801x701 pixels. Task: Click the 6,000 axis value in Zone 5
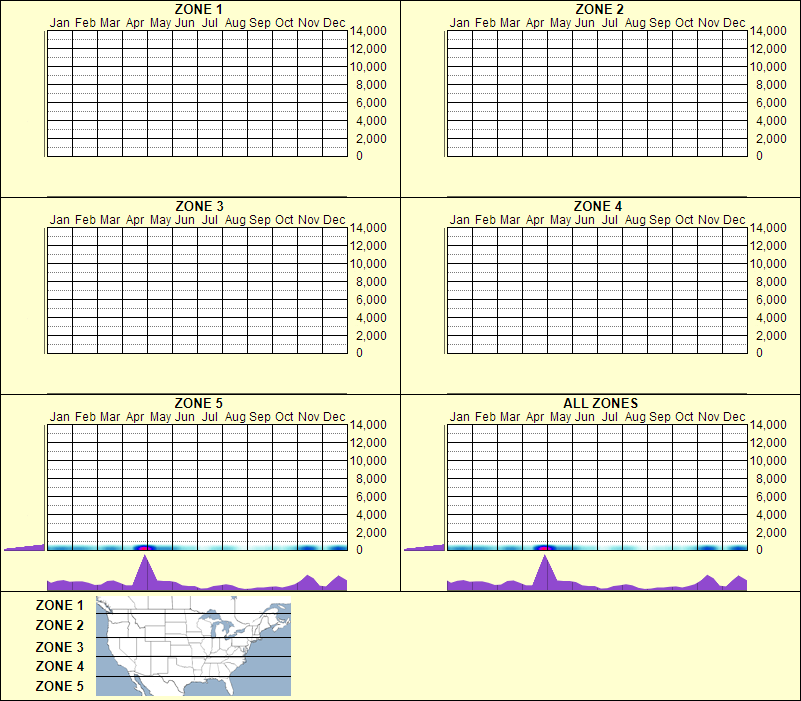(371, 497)
